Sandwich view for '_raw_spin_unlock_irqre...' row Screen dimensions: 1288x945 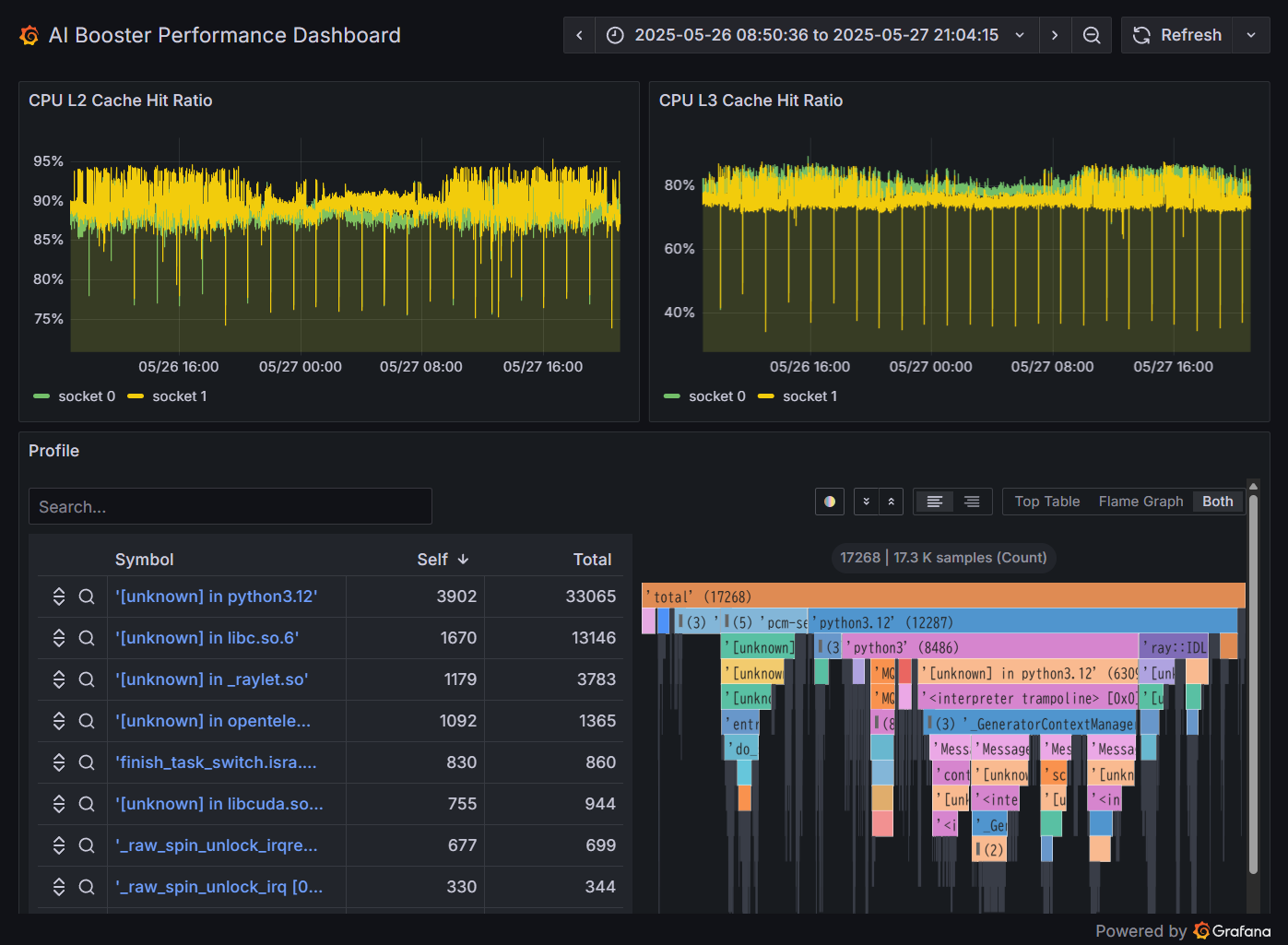tap(59, 845)
